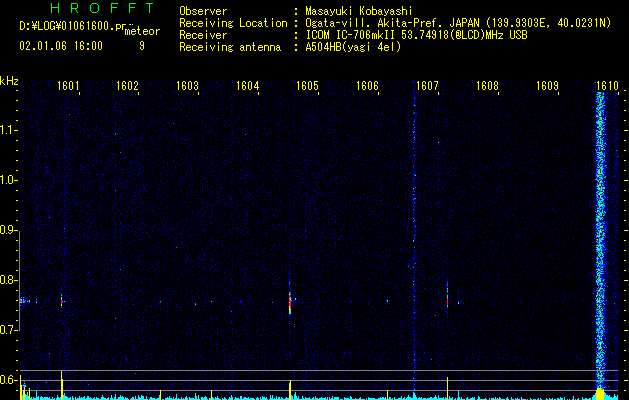Click the date stamp 02.01.06 16:00
Viewport: 629px width, 400px height.
point(61,46)
